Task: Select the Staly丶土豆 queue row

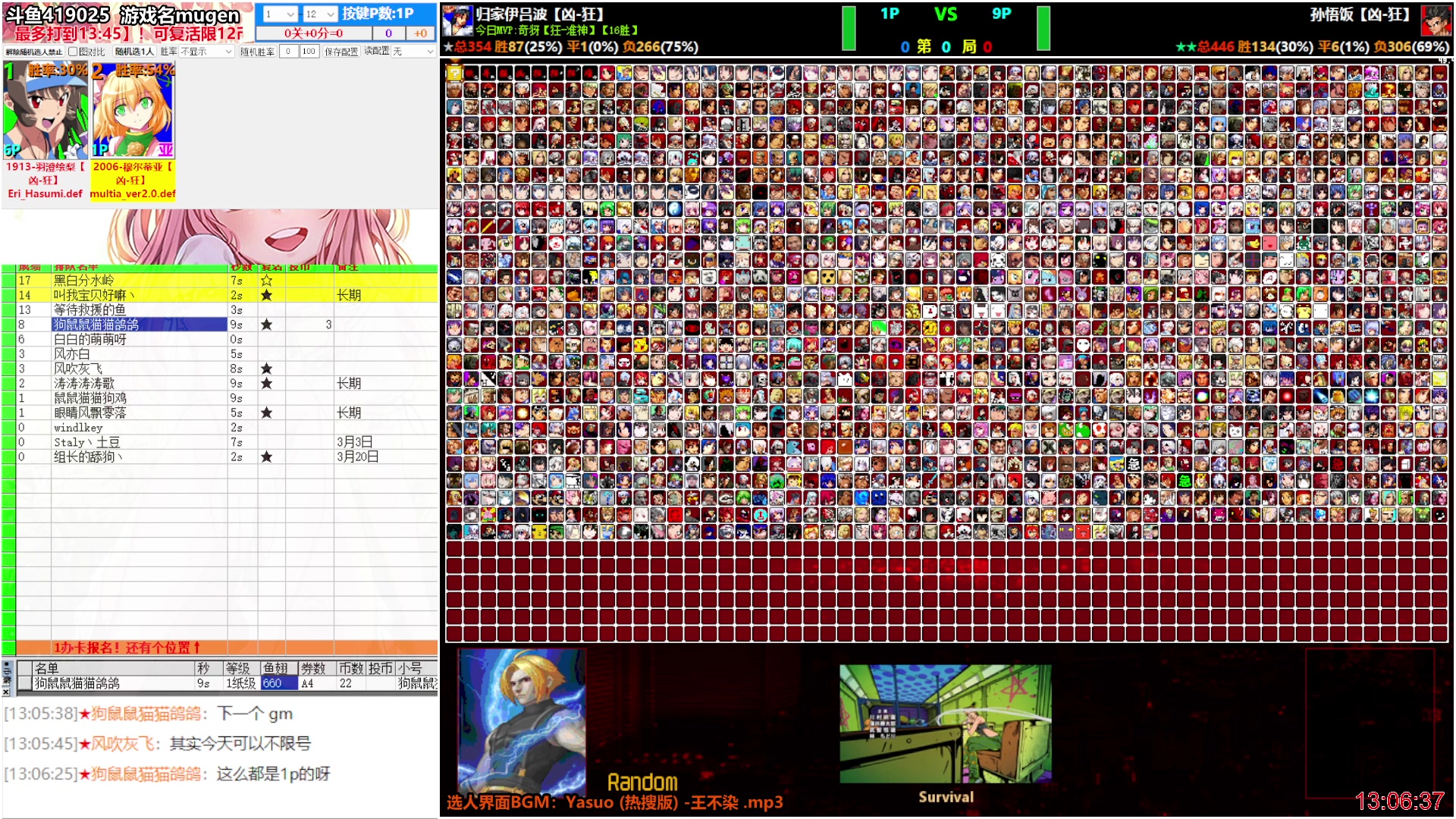Action: click(227, 442)
